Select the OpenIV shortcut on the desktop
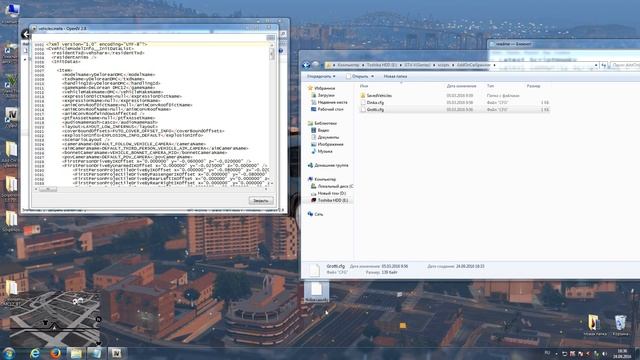 [11, 117]
